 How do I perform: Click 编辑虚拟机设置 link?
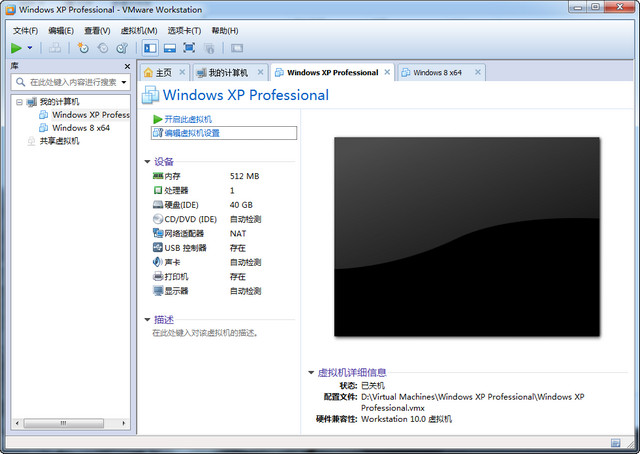tap(192, 132)
